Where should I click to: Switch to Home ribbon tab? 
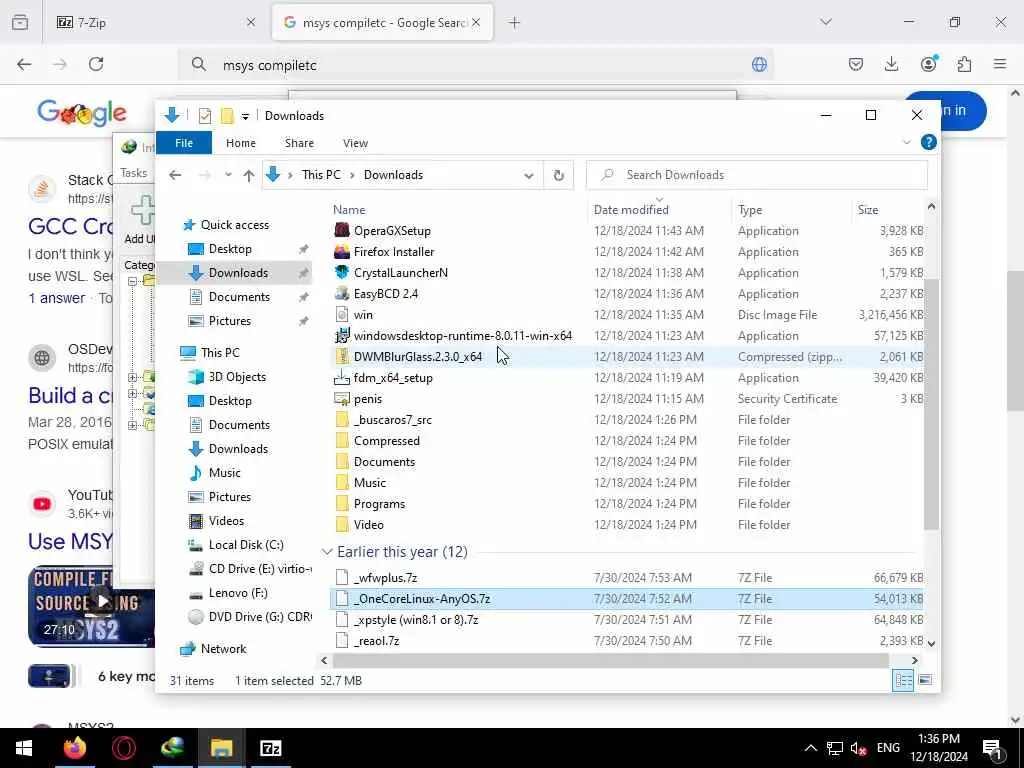(240, 143)
